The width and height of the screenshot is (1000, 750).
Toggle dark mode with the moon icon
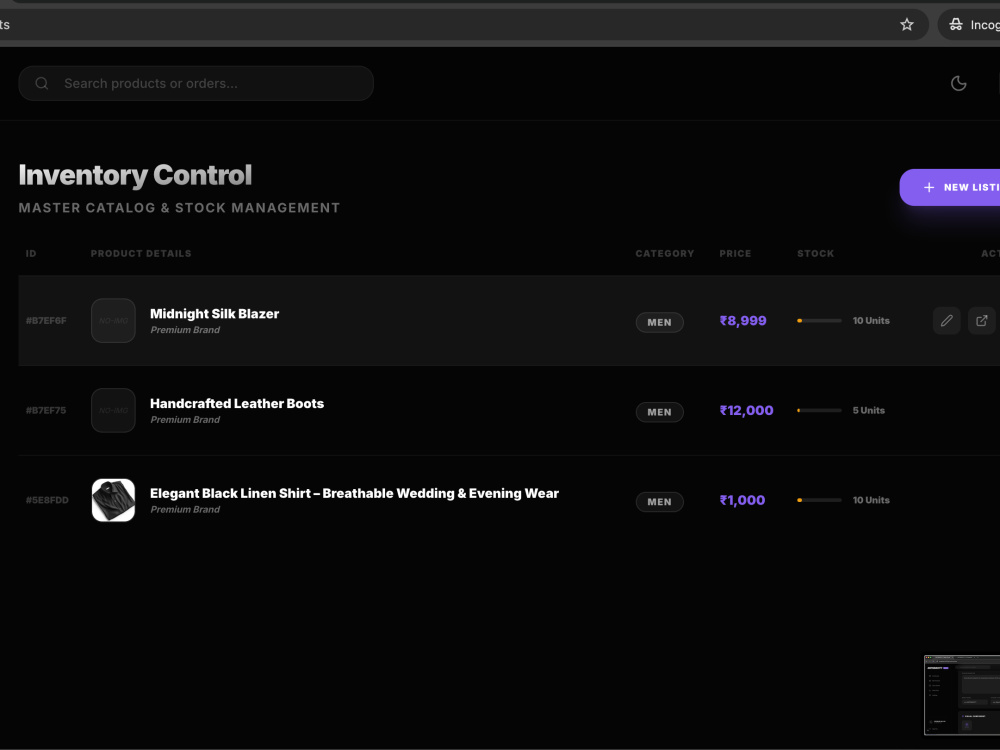(958, 84)
